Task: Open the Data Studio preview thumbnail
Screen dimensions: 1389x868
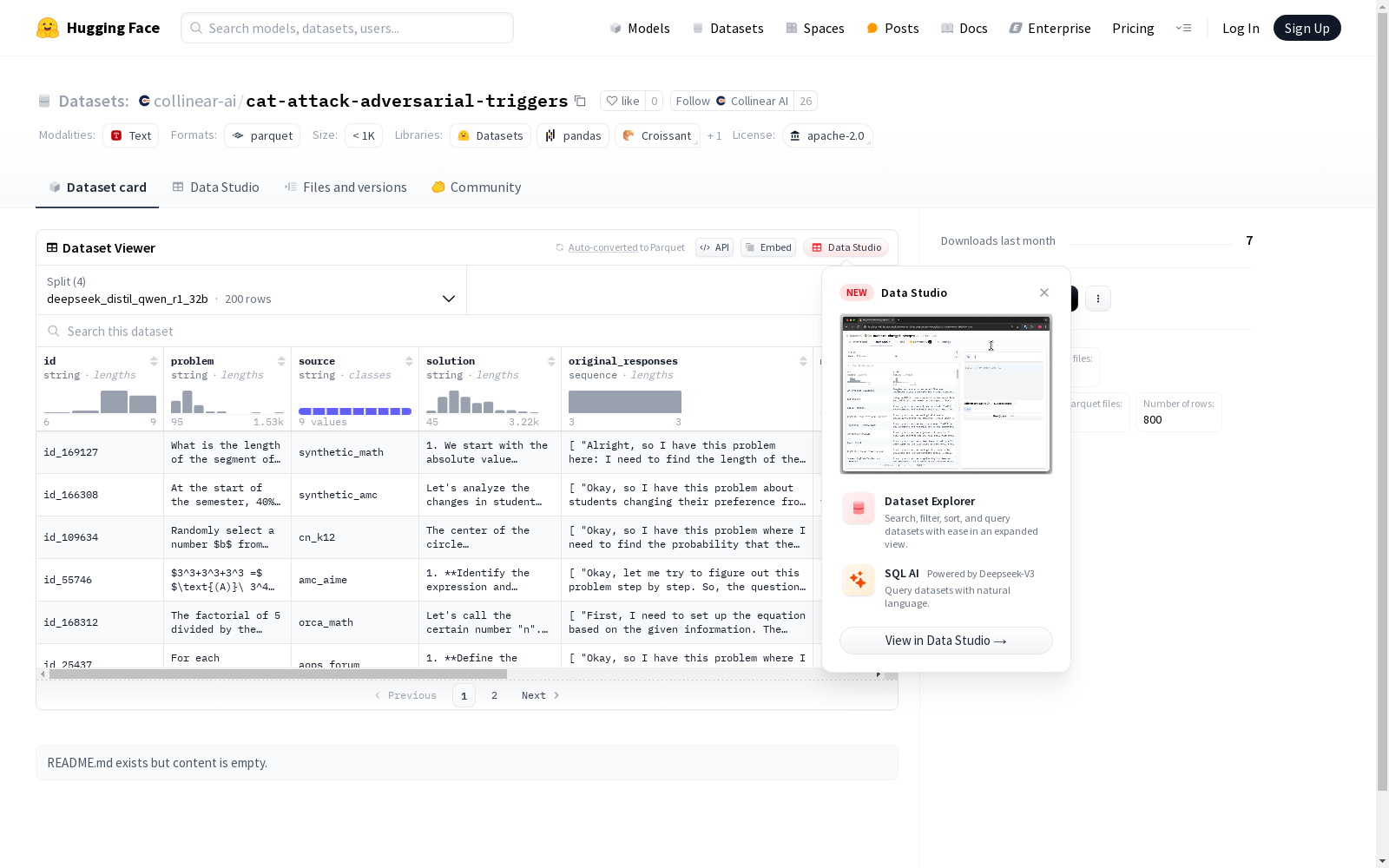Action: pyautogui.click(x=946, y=394)
